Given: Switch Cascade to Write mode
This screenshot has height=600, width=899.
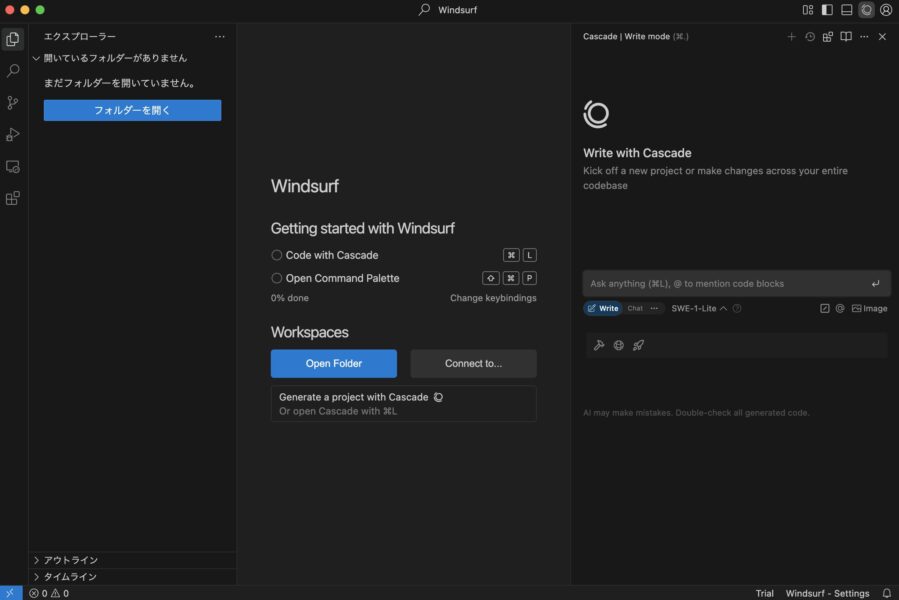Looking at the screenshot, I should pyautogui.click(x=603, y=309).
